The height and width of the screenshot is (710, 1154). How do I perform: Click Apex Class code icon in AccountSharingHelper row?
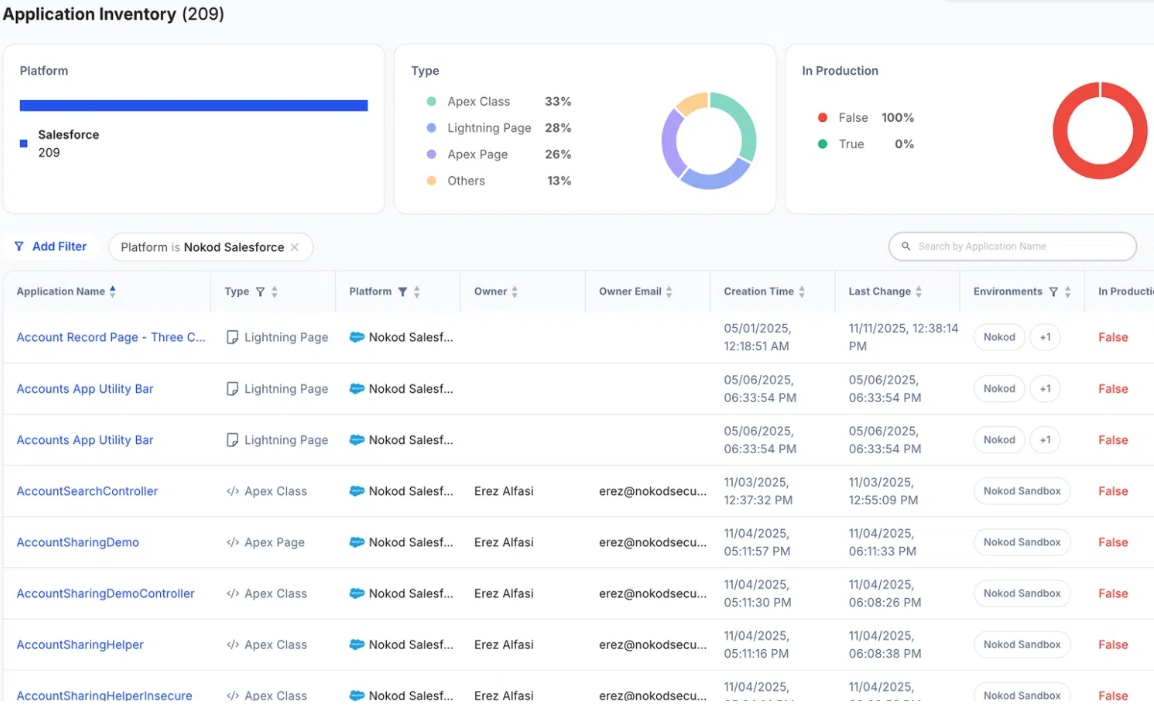[x=233, y=645]
